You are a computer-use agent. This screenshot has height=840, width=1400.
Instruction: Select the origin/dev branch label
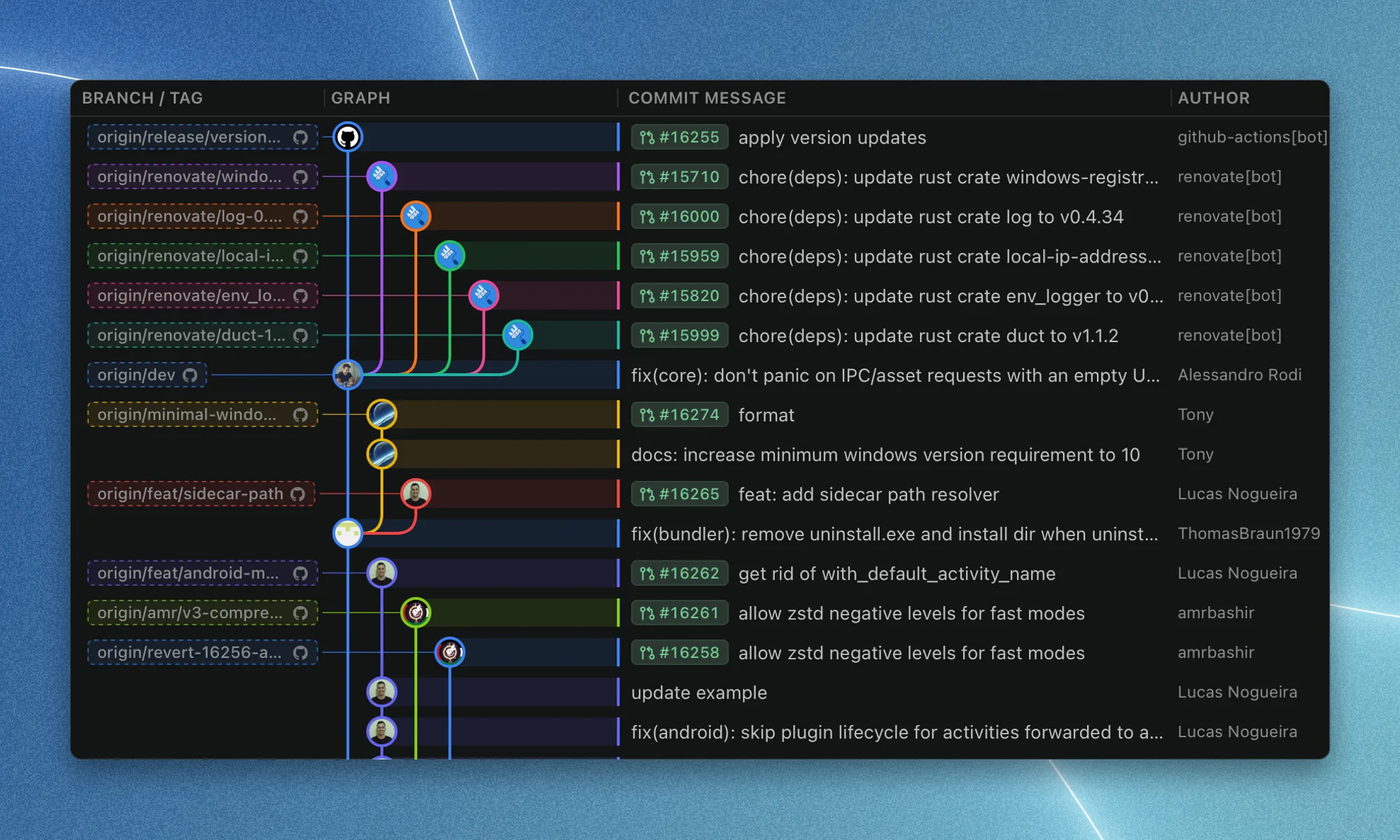[x=148, y=375]
